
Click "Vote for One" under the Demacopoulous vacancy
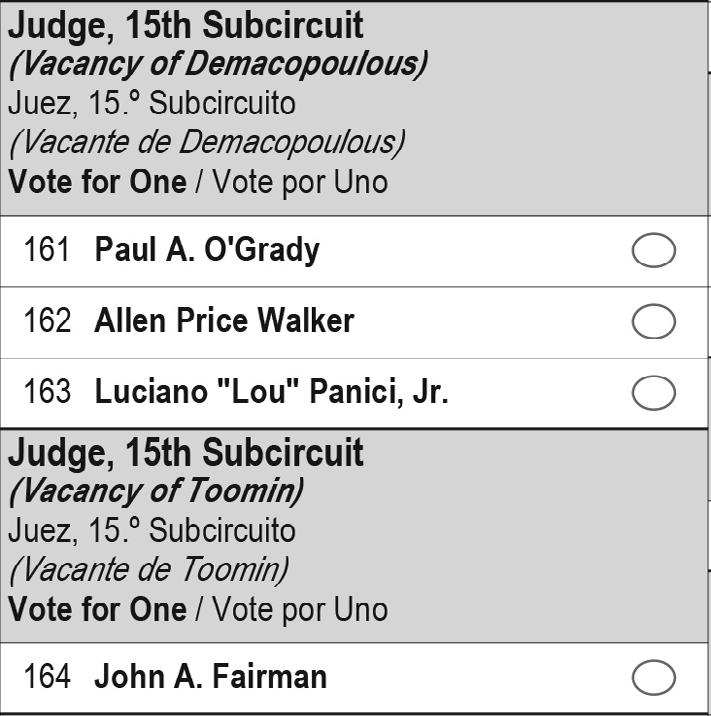(97, 182)
